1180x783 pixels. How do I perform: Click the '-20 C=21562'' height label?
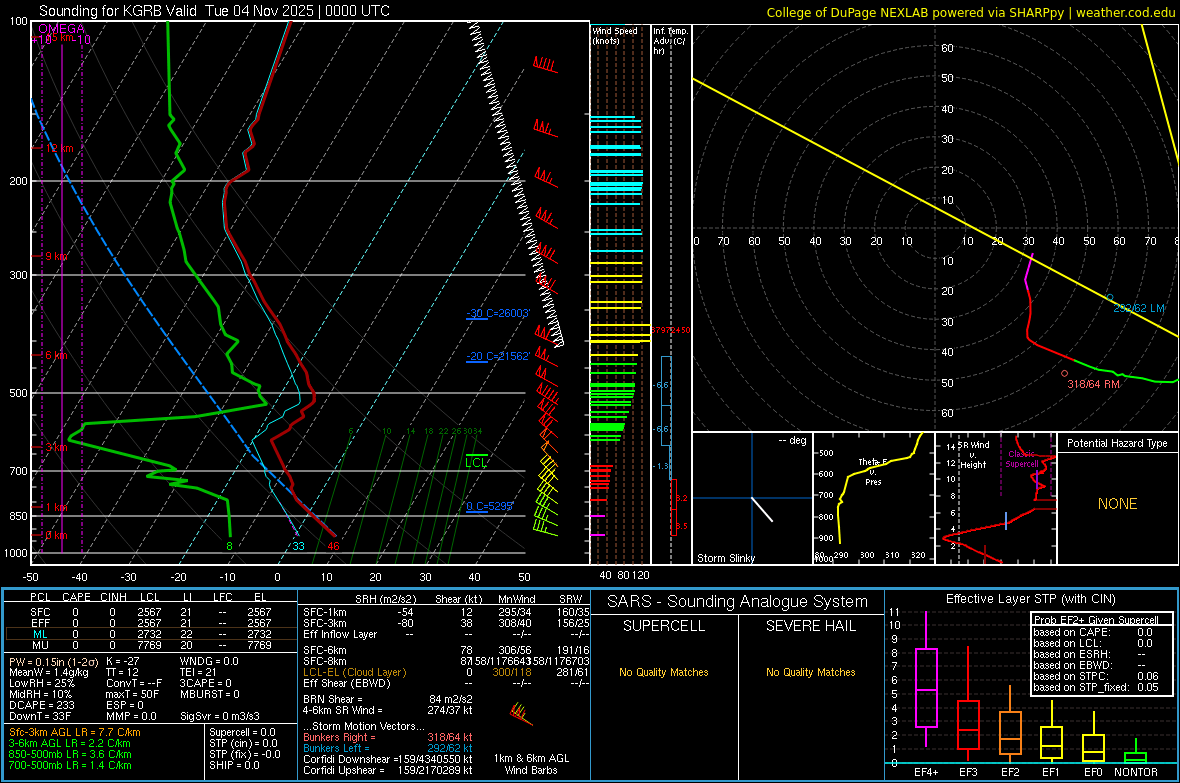(x=498, y=356)
